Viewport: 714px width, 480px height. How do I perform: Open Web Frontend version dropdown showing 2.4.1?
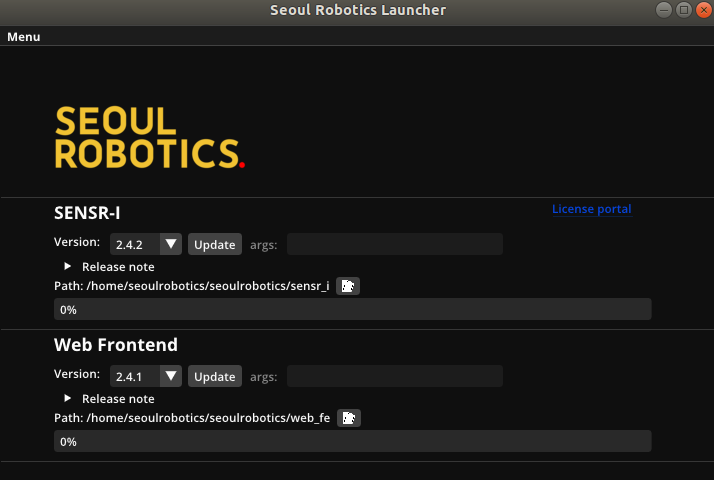click(146, 376)
